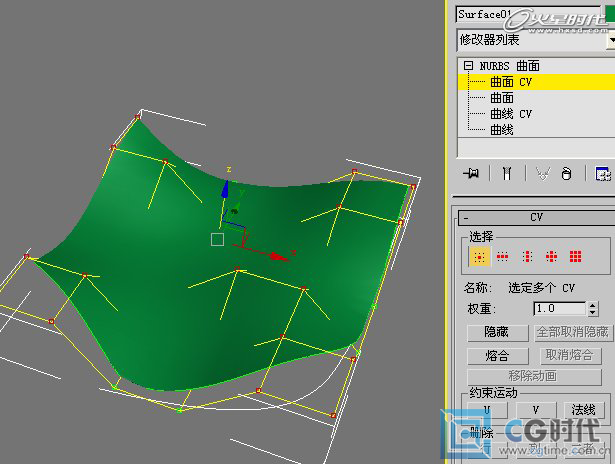Click Remove Modifier from stack trash icon
This screenshot has width=615, height=464.
[566, 173]
